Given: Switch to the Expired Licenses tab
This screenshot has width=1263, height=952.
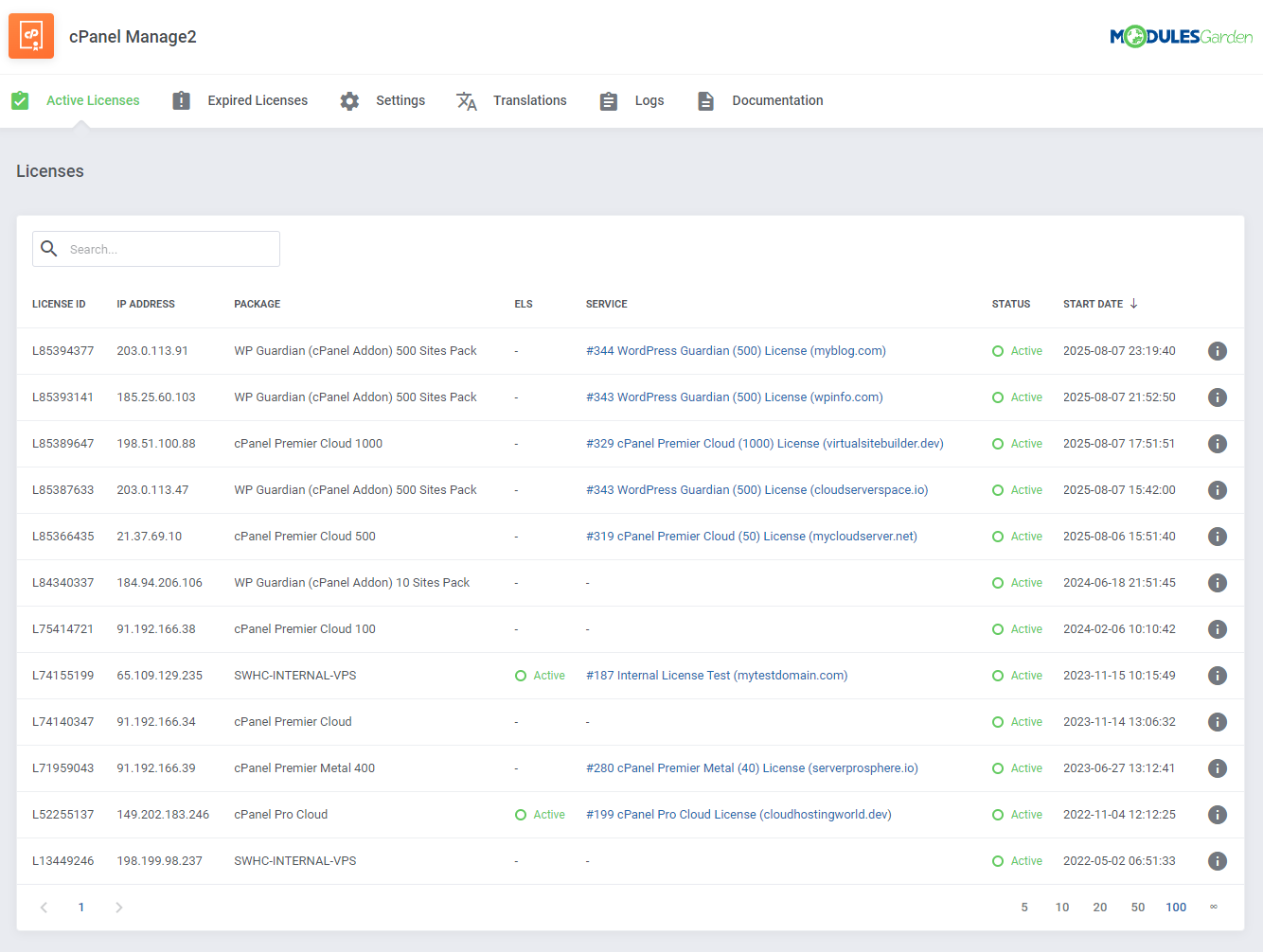Looking at the screenshot, I should point(258,100).
